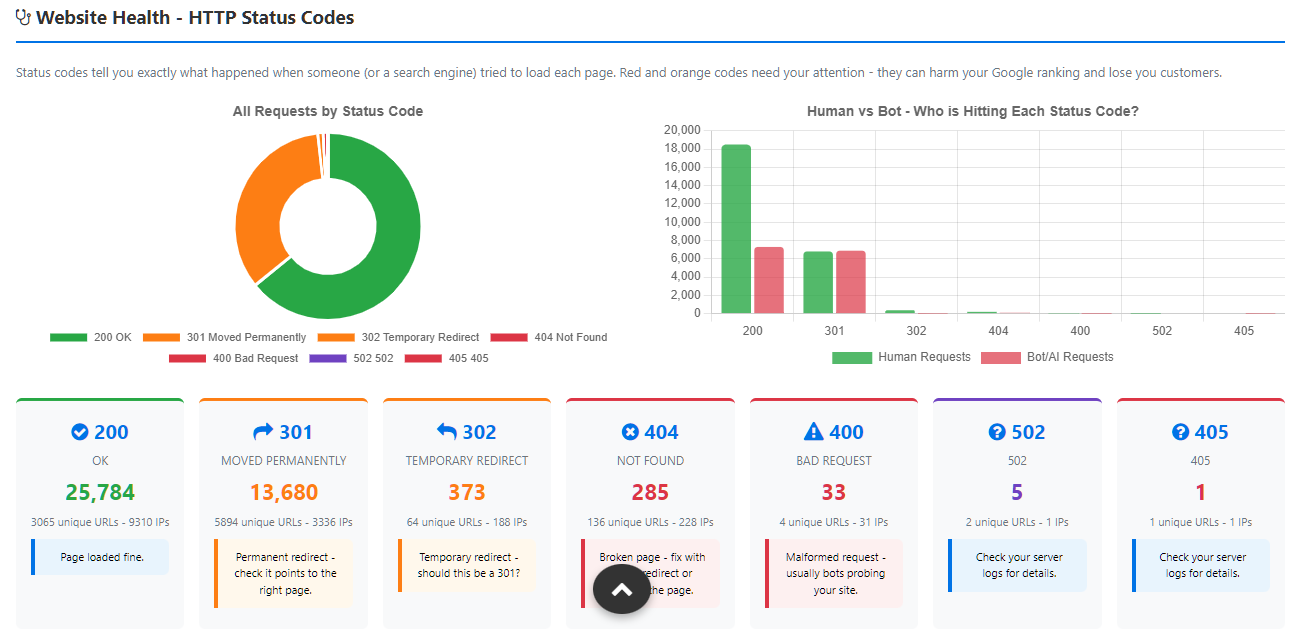Click the reply arrow icon next to 302
The height and width of the screenshot is (638, 1297).
[447, 432]
